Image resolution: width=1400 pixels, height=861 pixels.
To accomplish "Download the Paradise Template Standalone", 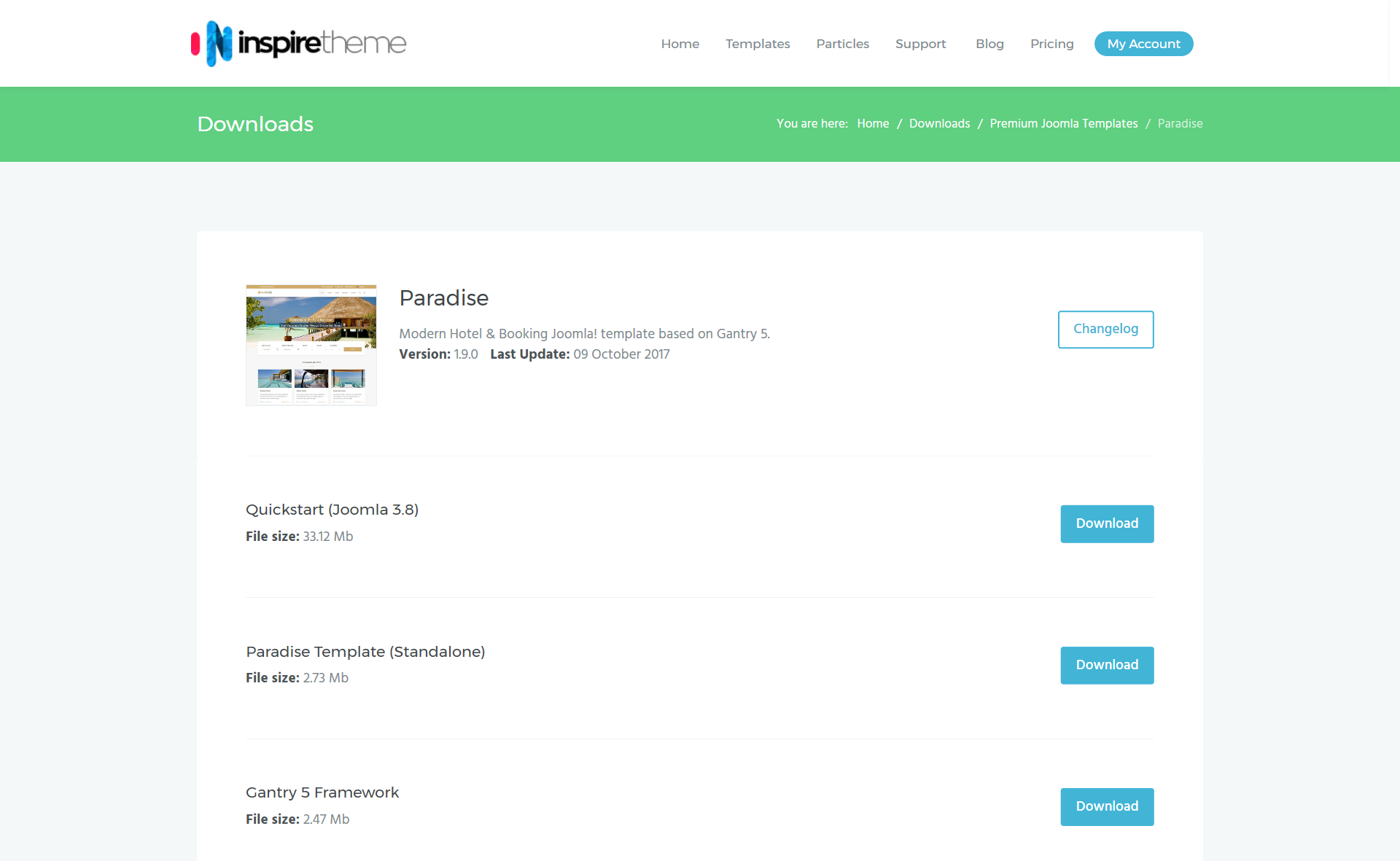I will [1107, 665].
